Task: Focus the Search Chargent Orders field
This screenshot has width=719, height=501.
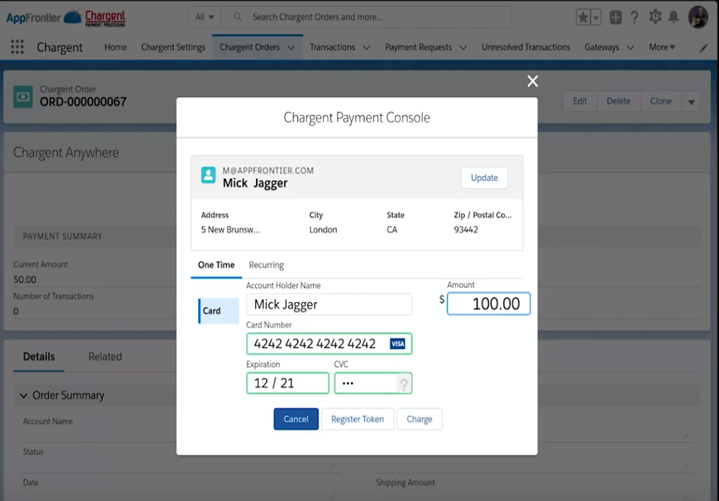Action: coord(366,17)
